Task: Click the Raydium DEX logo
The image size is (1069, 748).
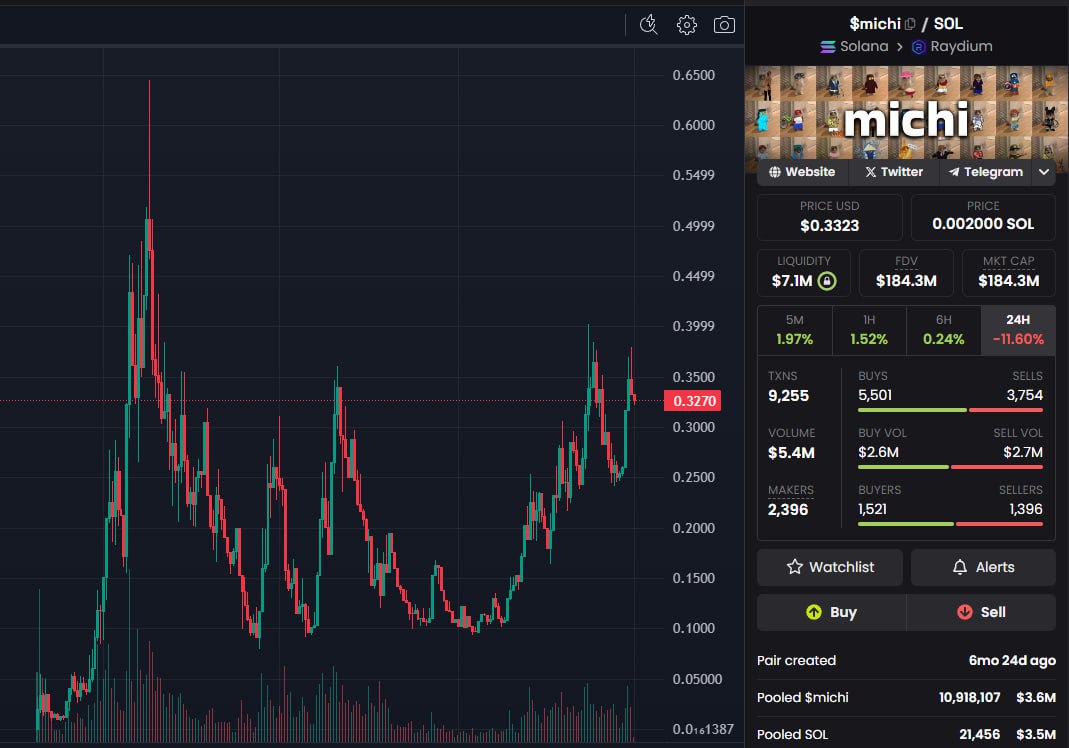Action: (x=918, y=46)
